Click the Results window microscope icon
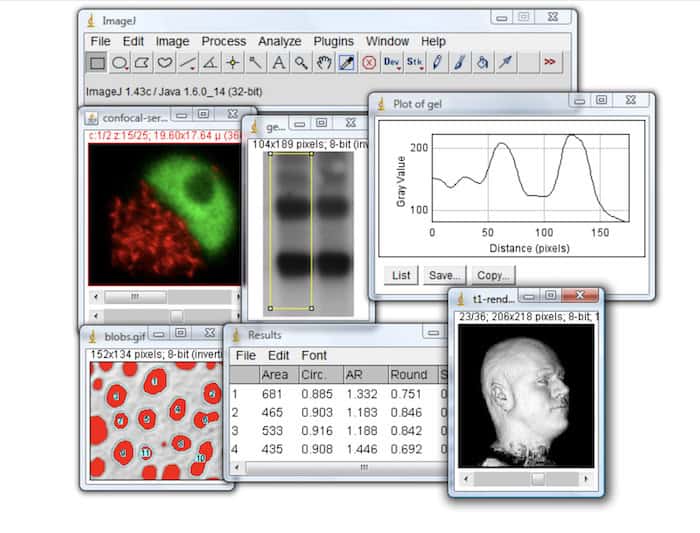The width and height of the screenshot is (700, 533). [237, 335]
